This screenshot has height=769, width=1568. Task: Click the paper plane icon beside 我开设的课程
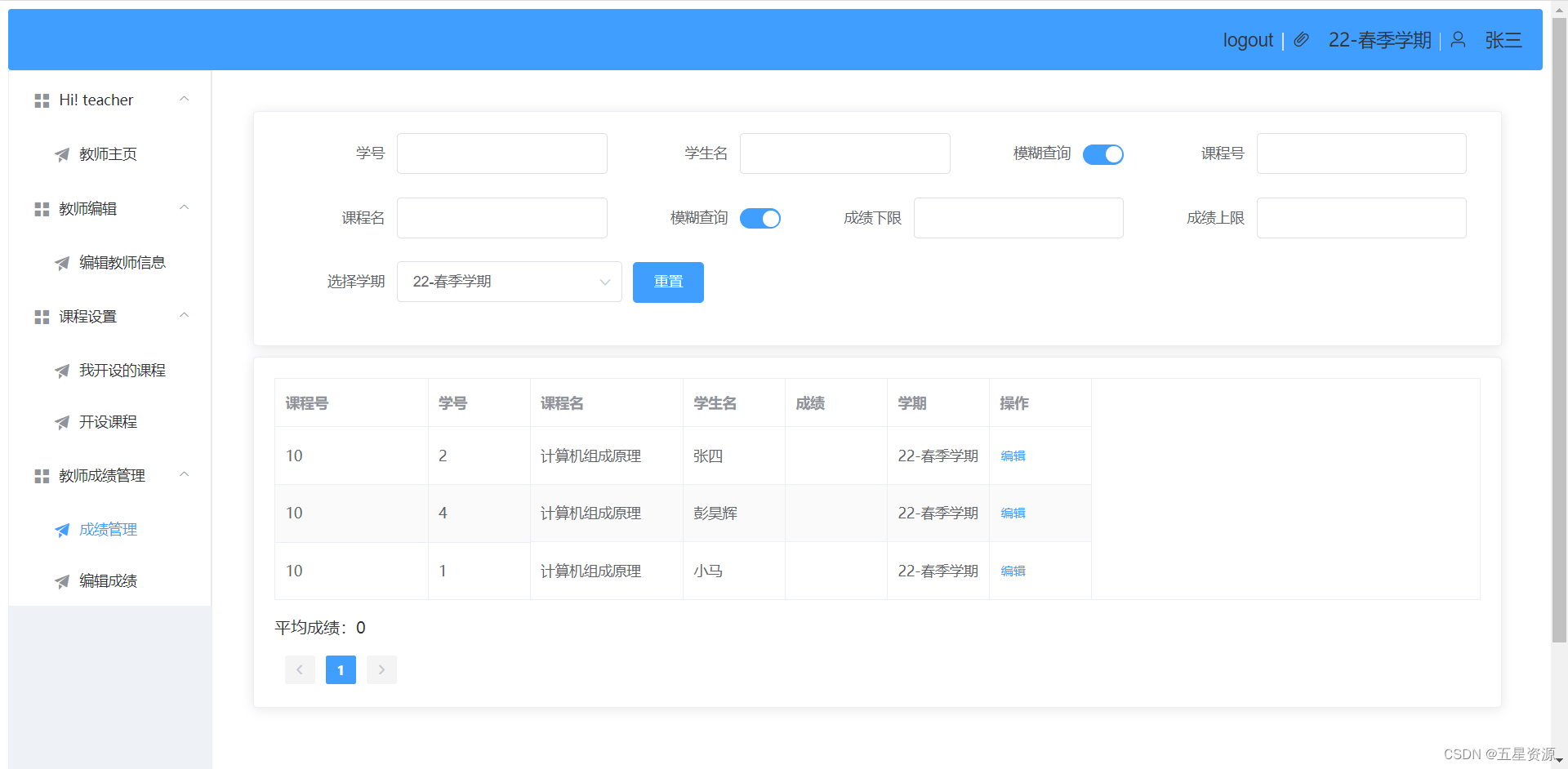coord(62,371)
